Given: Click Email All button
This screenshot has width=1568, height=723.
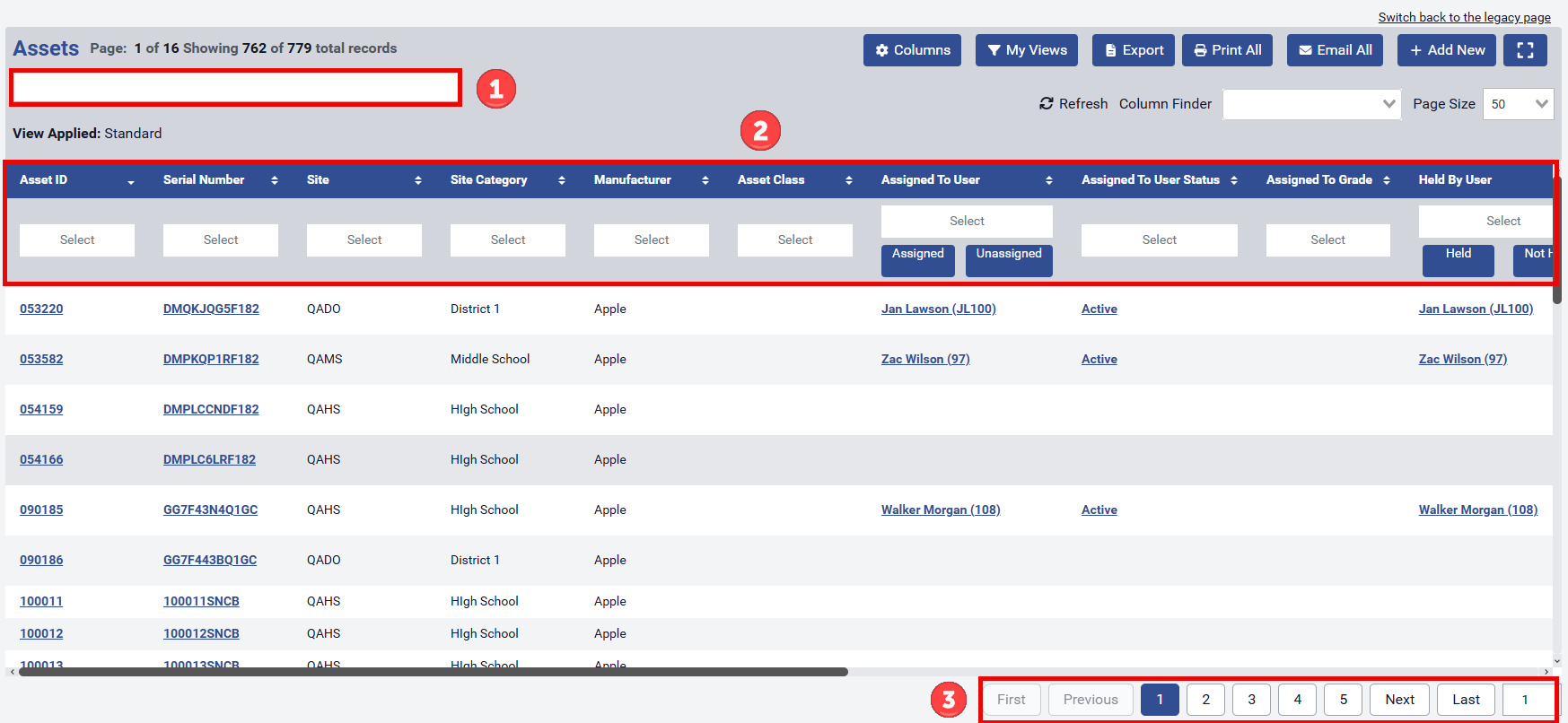Looking at the screenshot, I should tap(1335, 50).
